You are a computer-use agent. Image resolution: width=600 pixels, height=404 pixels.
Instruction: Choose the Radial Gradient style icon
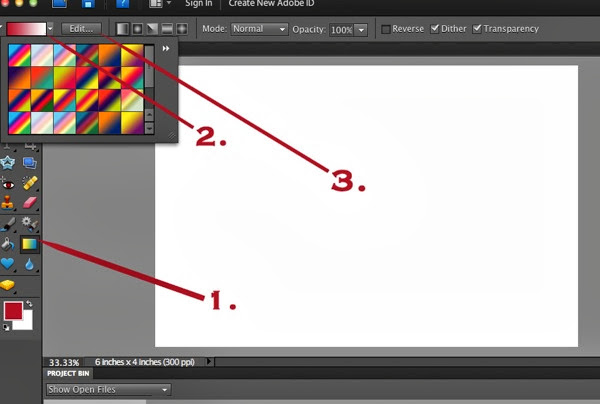tap(137, 29)
